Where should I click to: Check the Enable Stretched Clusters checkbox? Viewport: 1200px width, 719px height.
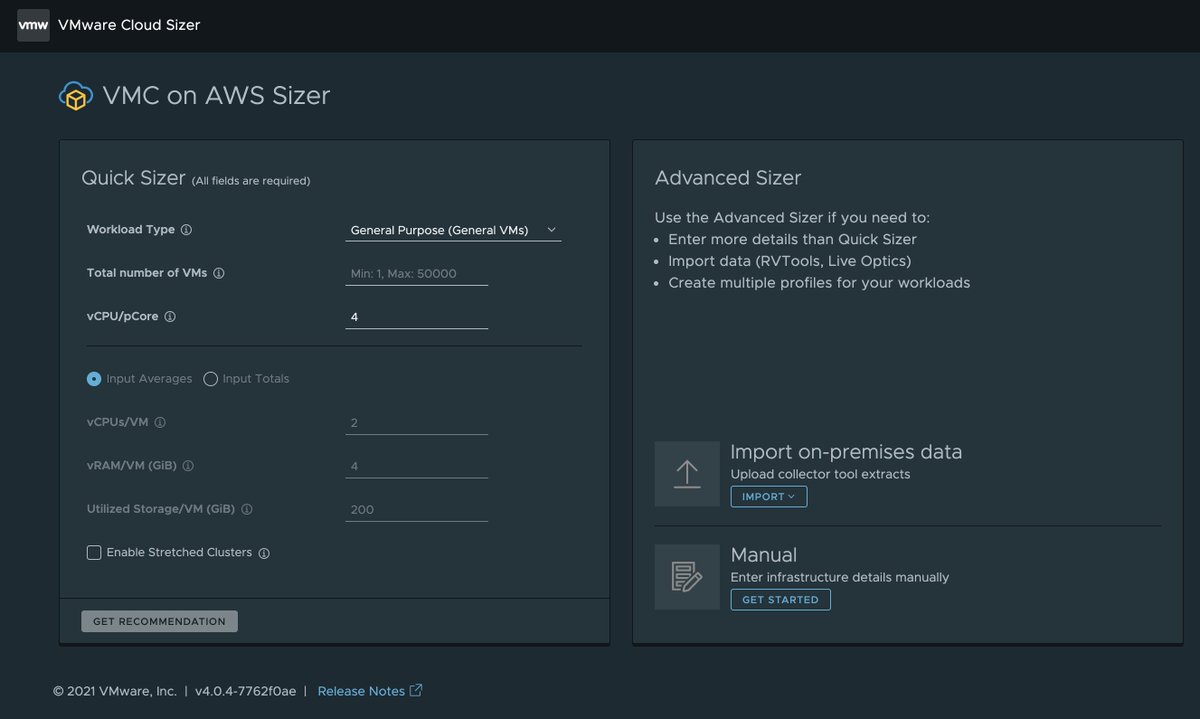point(94,553)
